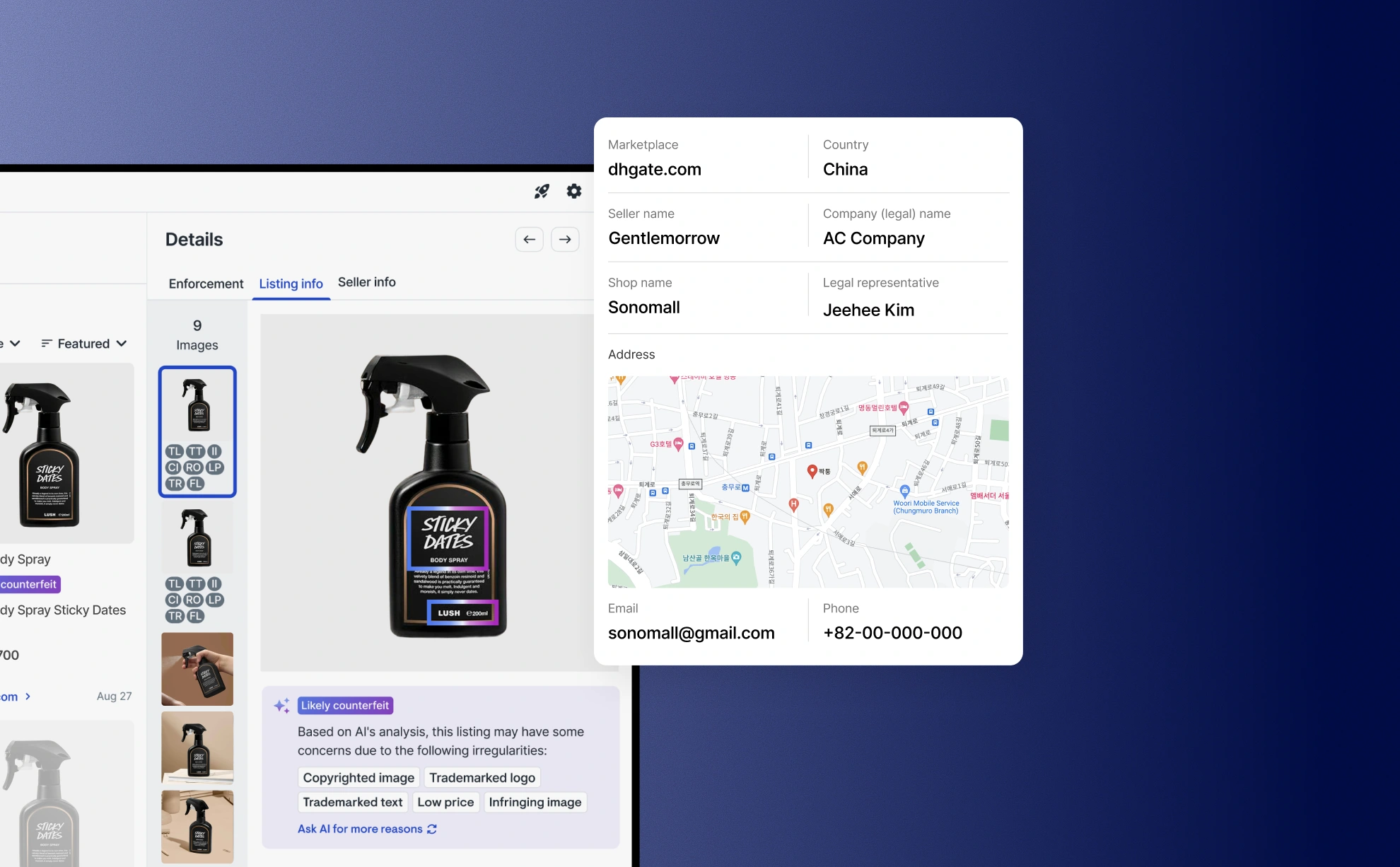1400x867 pixels.
Task: Open the Featured sort dropdown
Action: 84,344
